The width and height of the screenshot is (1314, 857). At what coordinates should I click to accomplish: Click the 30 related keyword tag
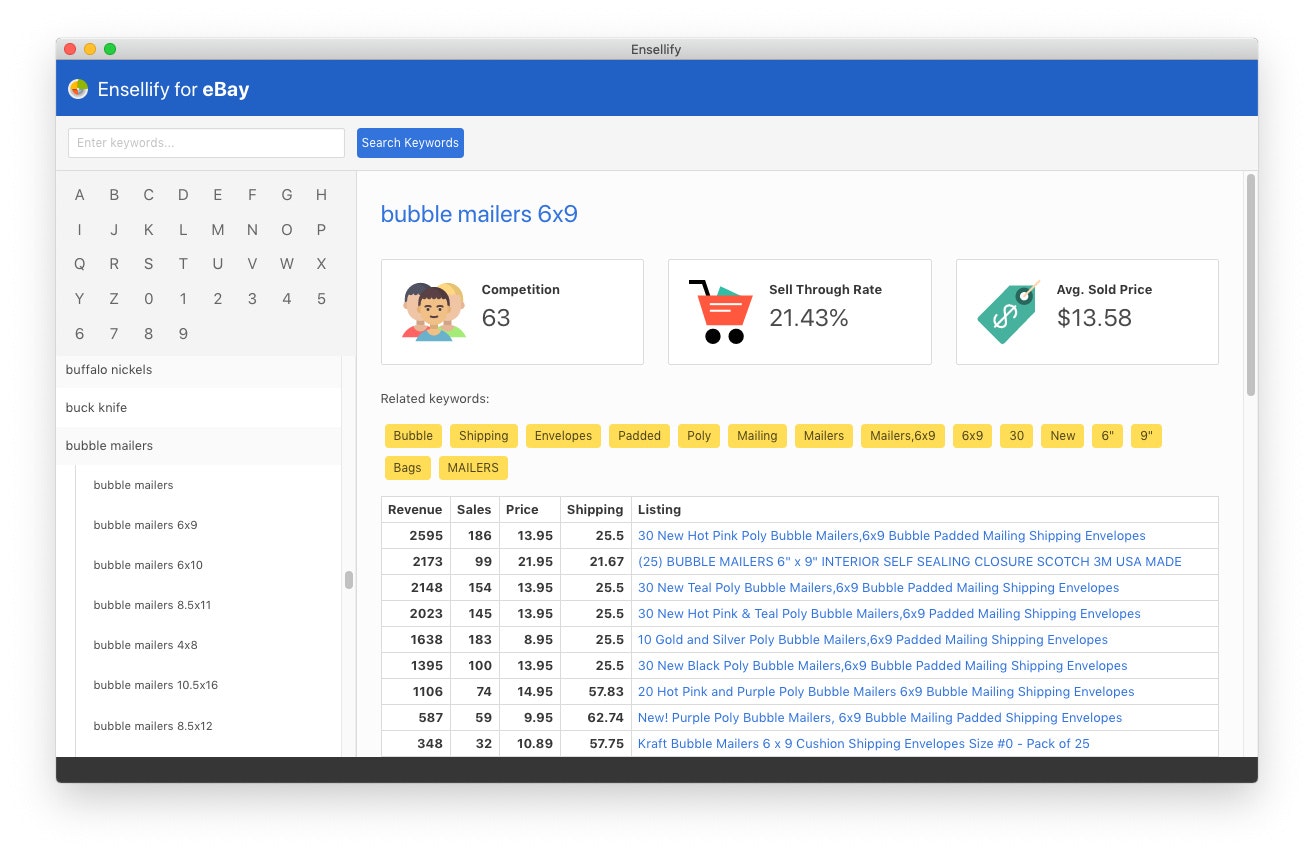[1016, 436]
